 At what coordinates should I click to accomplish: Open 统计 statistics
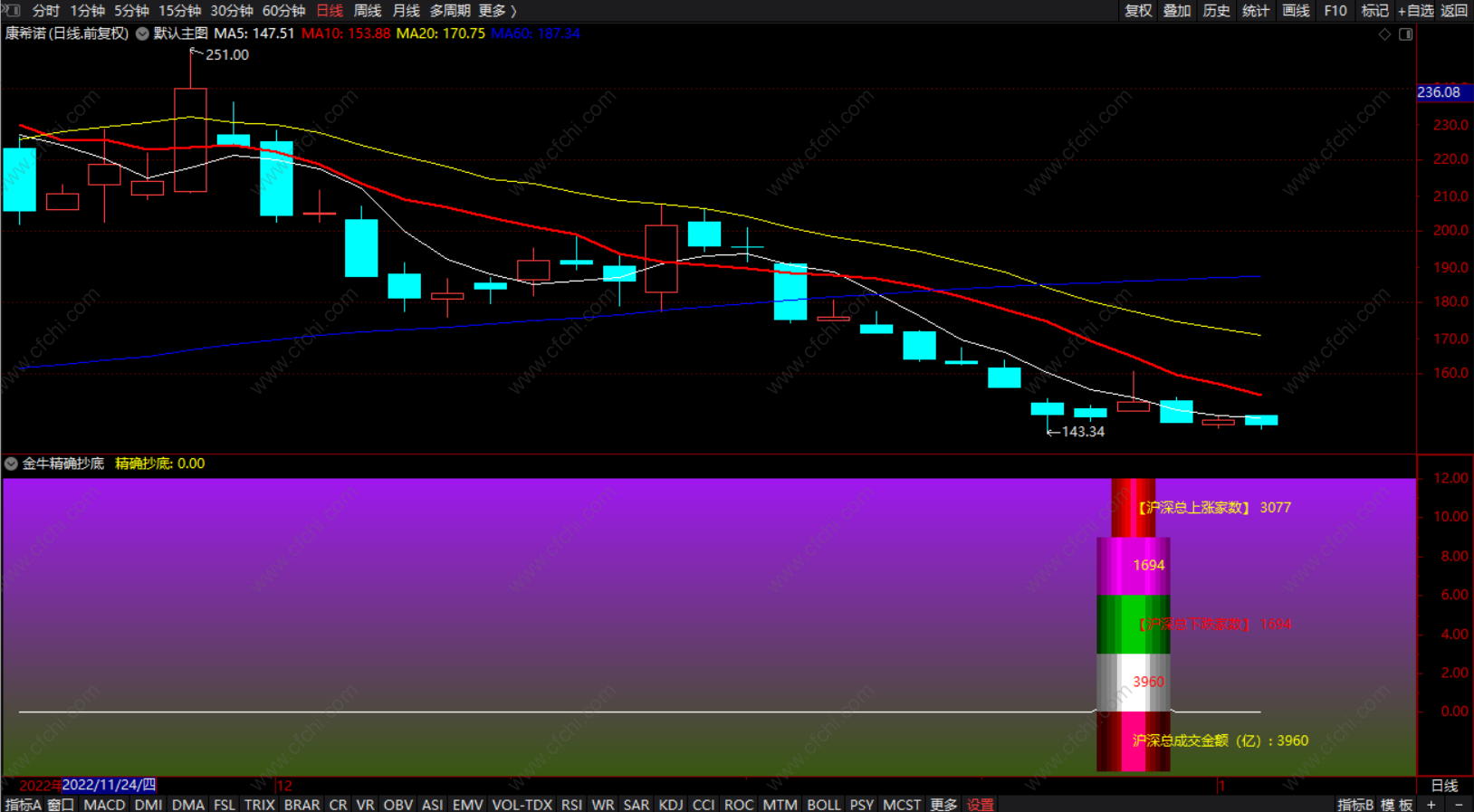pos(1256,11)
